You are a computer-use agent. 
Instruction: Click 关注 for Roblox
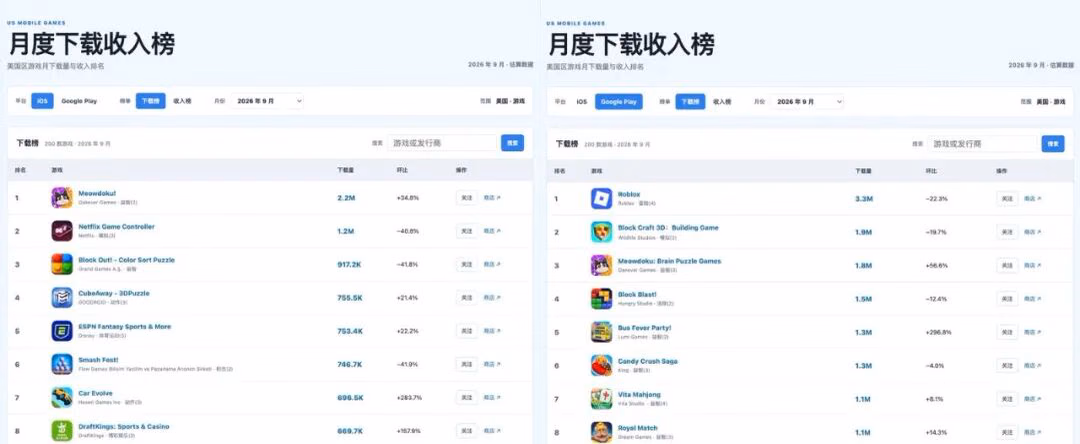click(x=1007, y=198)
